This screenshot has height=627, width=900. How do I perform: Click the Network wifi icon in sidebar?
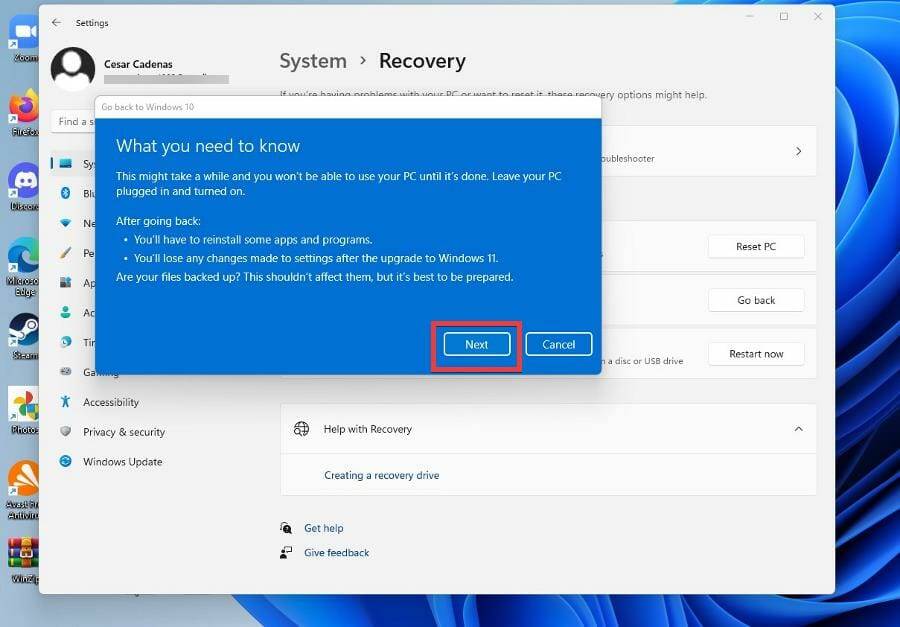tap(65, 223)
